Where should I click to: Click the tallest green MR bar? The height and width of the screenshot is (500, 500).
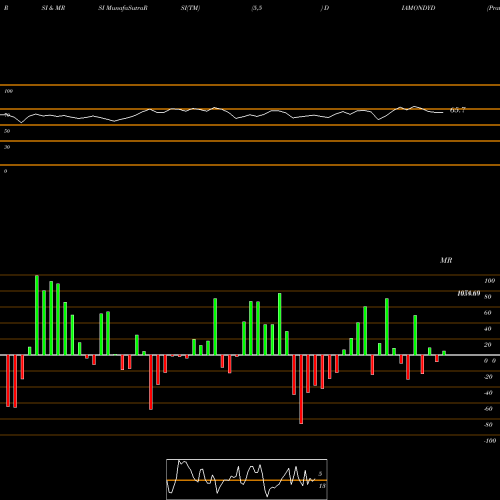(37, 315)
